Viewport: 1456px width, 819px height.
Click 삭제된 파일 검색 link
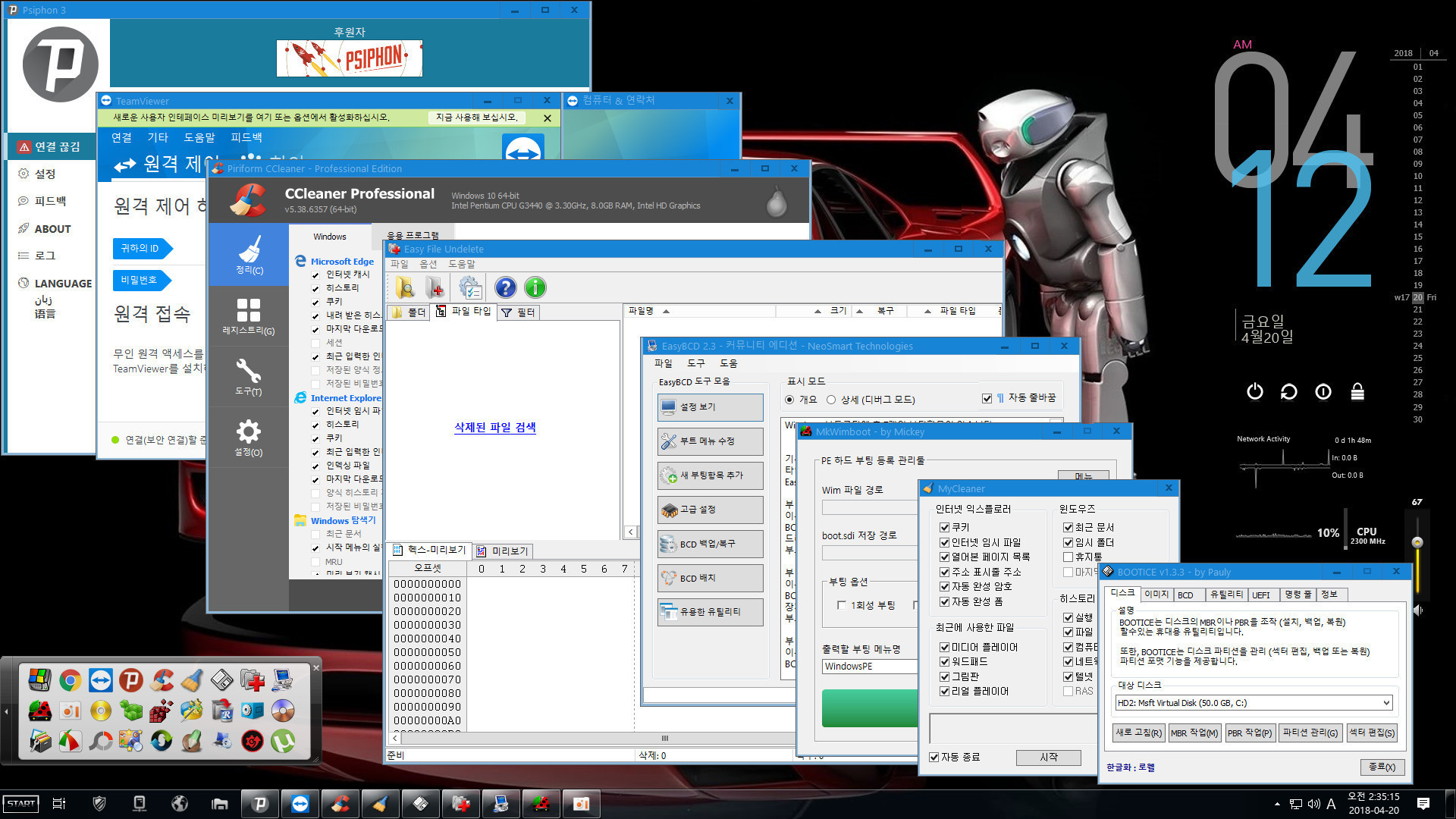tap(494, 428)
